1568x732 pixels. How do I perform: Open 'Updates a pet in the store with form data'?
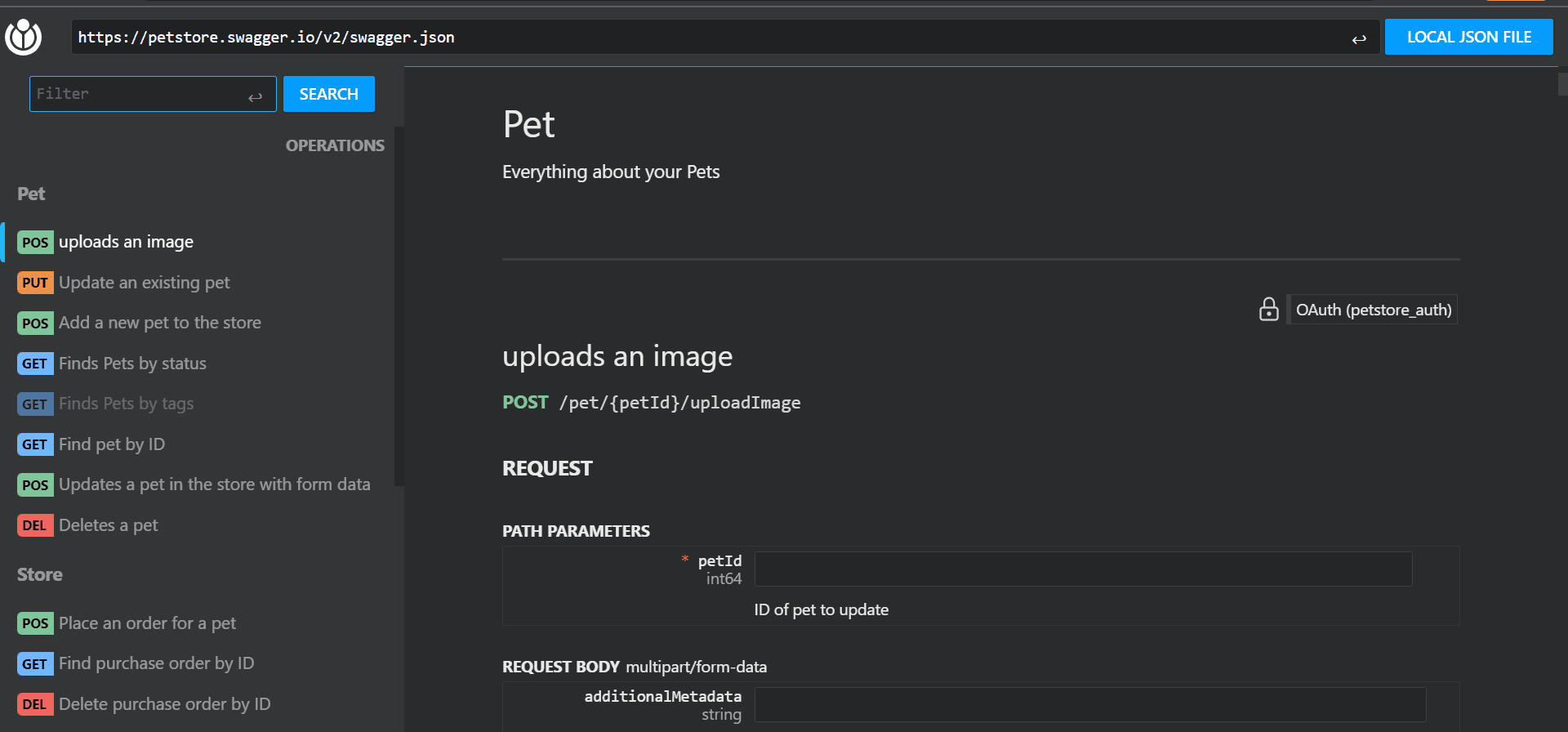pos(215,484)
